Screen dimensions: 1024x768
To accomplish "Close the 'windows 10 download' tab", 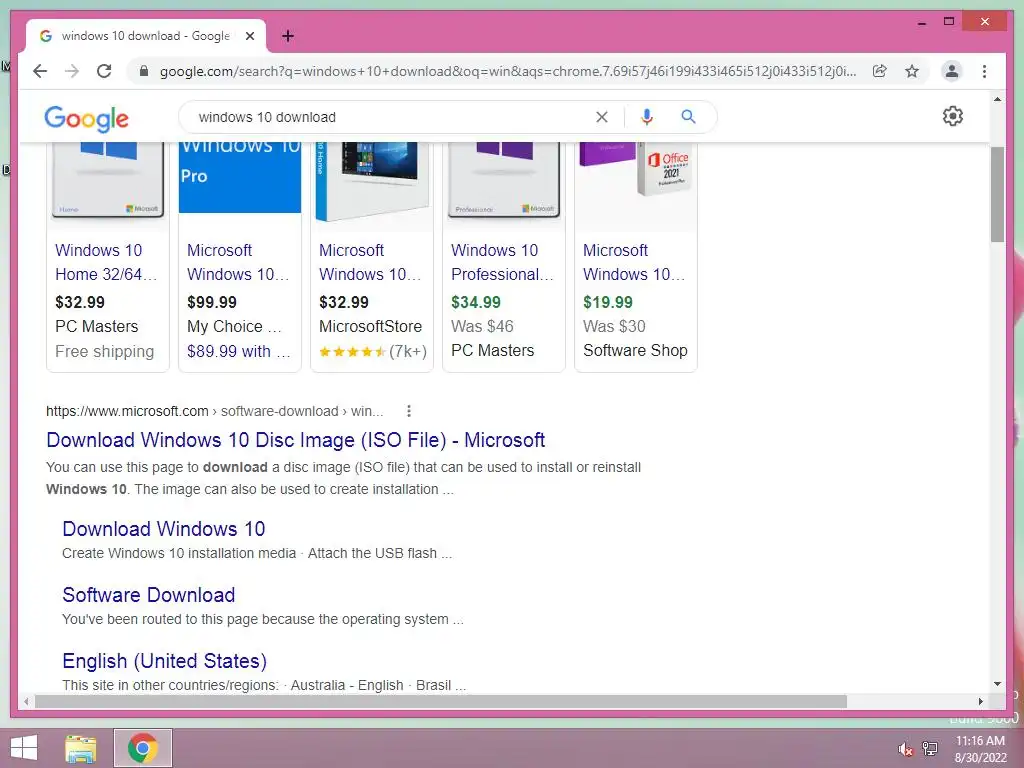I will click(249, 36).
